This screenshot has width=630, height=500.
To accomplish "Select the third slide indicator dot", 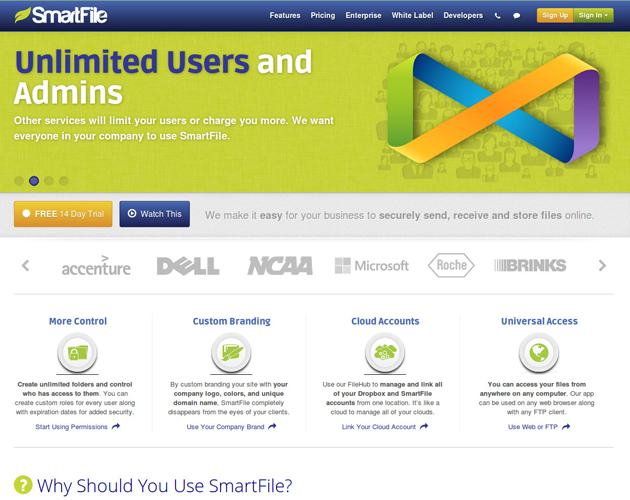I will pos(49,181).
